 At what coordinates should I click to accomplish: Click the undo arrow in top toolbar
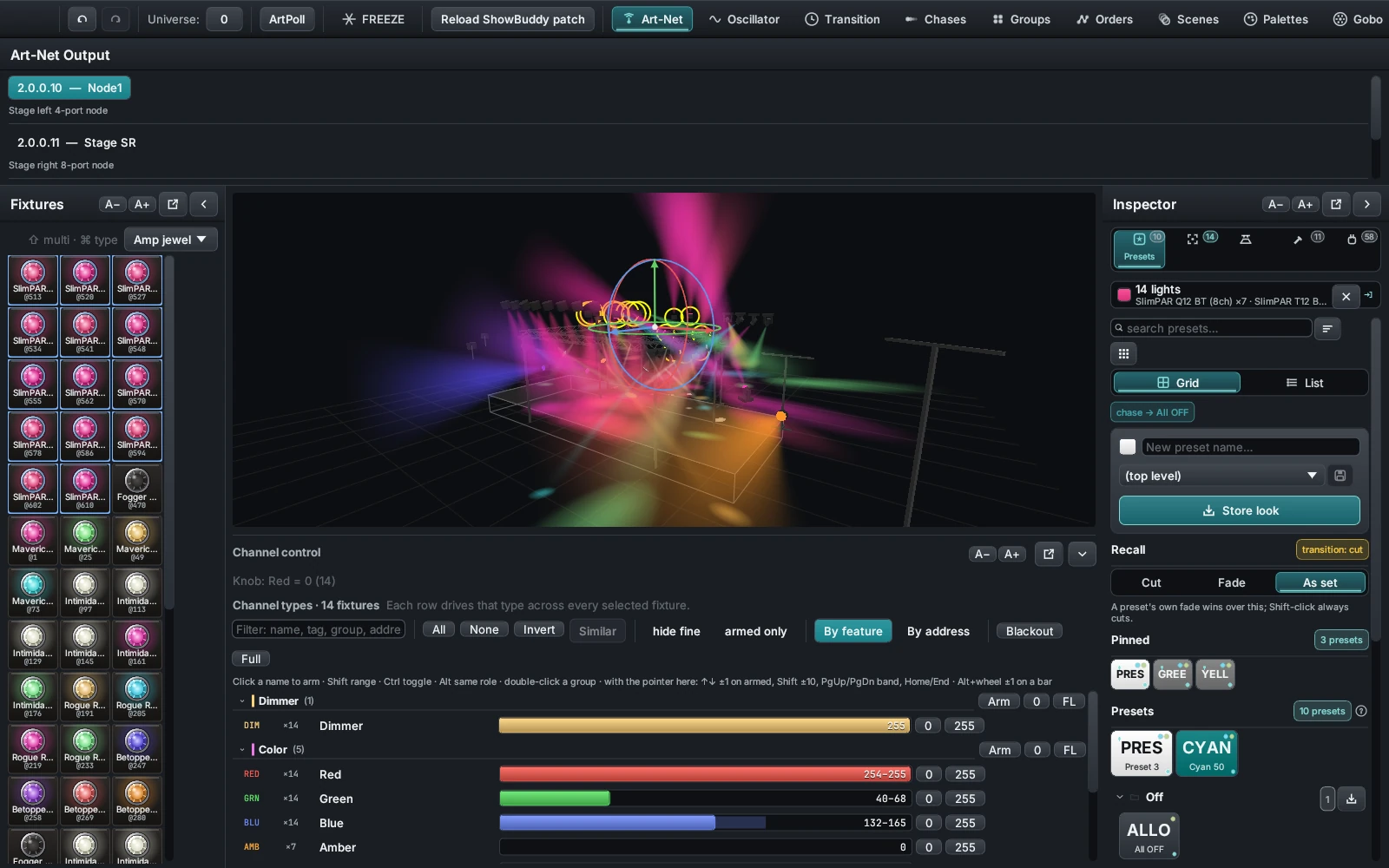tap(82, 19)
